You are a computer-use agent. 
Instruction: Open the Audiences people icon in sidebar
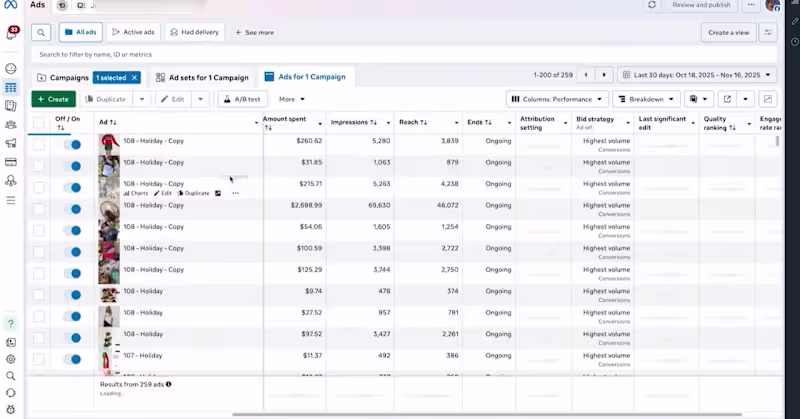point(10,125)
